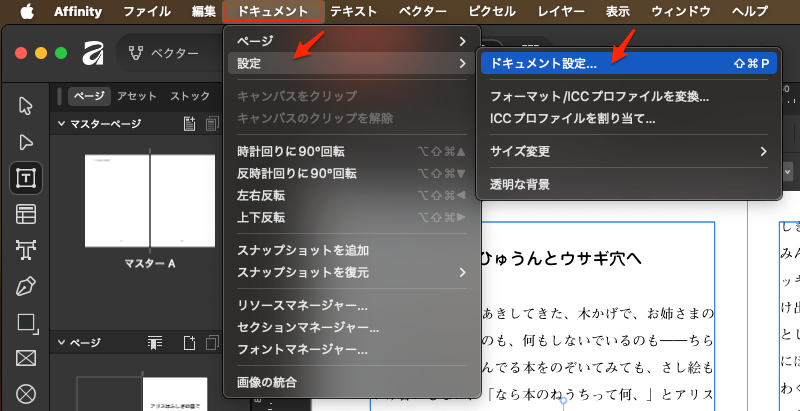Select the Node tool
Screen dimensions: 800x411
tap(26, 142)
